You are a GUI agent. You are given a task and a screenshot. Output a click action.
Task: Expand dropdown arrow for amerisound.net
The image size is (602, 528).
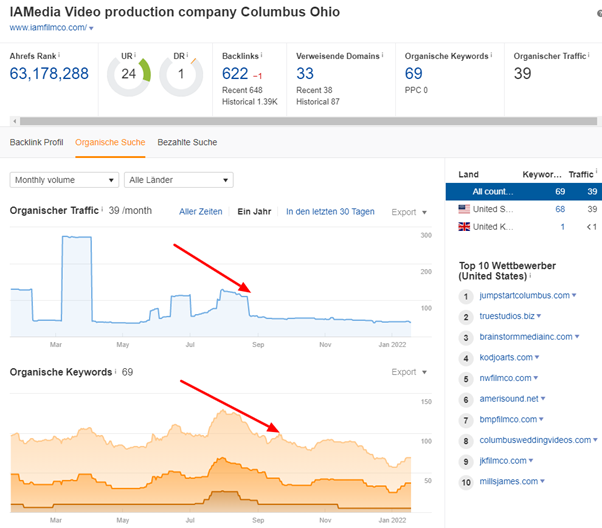coord(543,399)
